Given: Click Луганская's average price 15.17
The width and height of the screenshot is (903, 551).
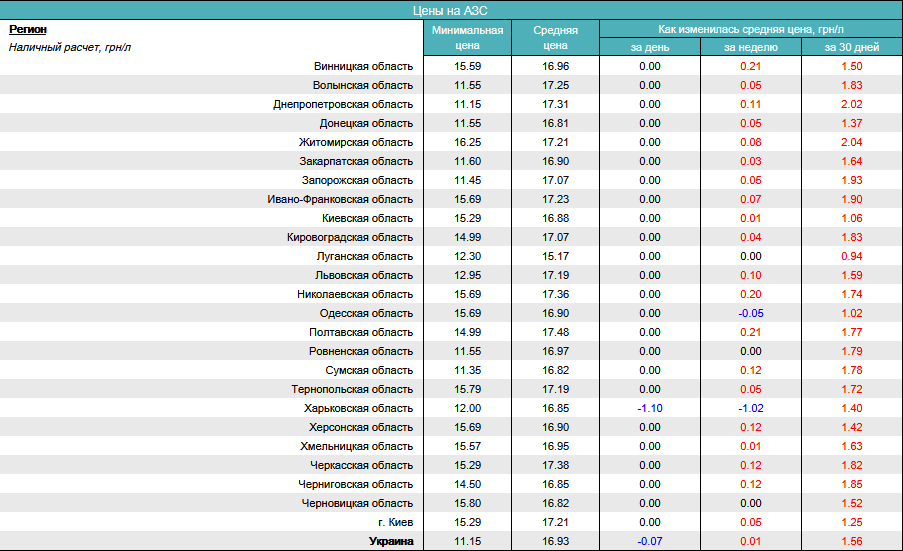Looking at the screenshot, I should click(555, 256).
